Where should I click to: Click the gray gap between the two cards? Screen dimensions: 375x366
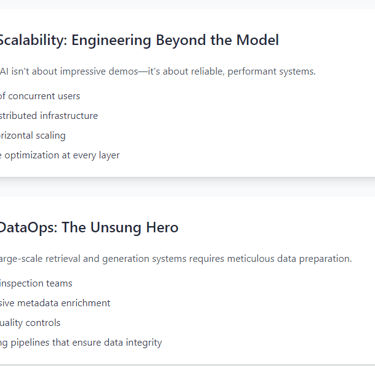[x=187, y=187]
